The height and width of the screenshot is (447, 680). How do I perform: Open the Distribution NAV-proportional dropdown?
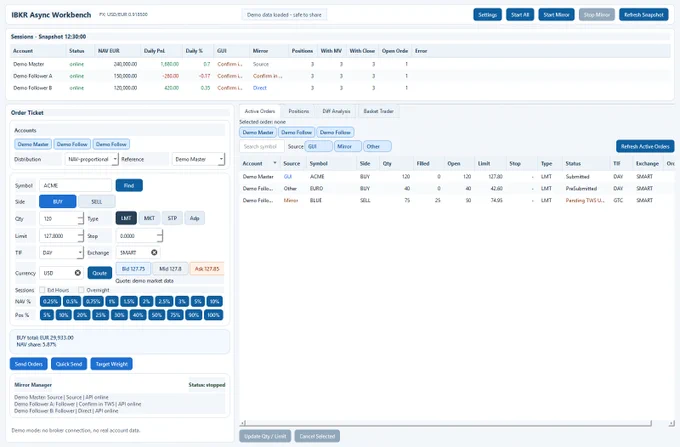[92, 159]
